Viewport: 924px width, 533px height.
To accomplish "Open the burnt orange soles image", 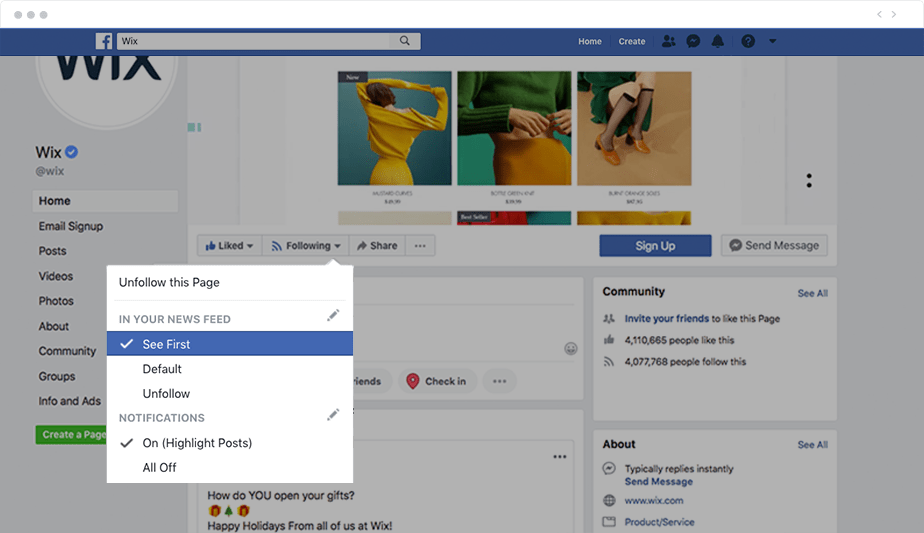I will (634, 129).
